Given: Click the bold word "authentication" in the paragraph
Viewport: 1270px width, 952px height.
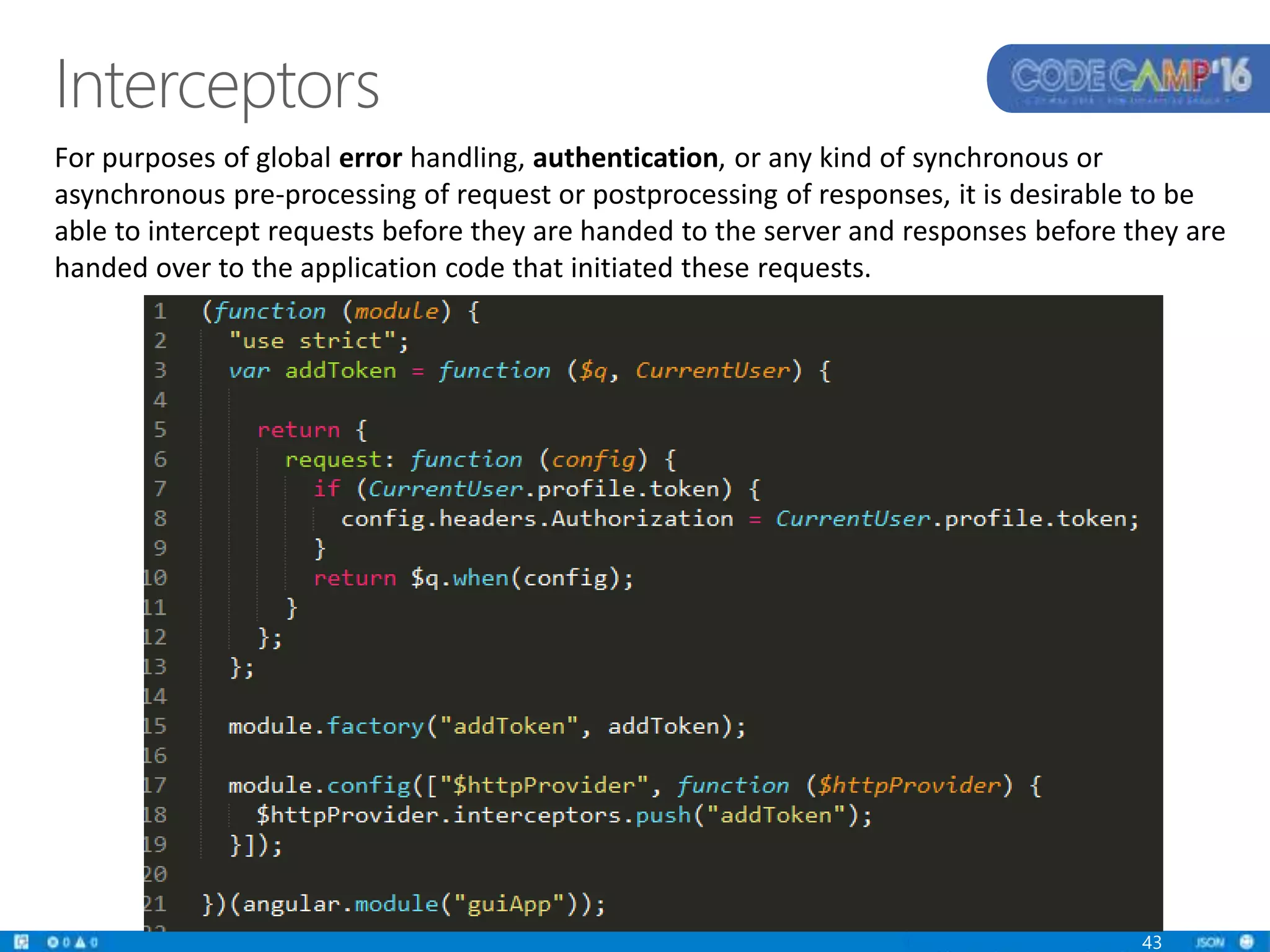Looking at the screenshot, I should 625,157.
